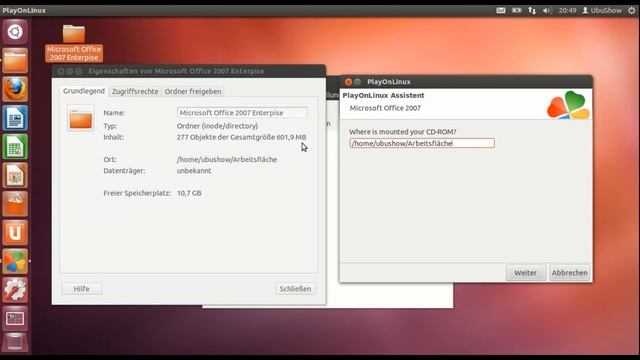Open LibreOffice Writer from the launcher
This screenshot has height=360, width=640.
coord(15,118)
